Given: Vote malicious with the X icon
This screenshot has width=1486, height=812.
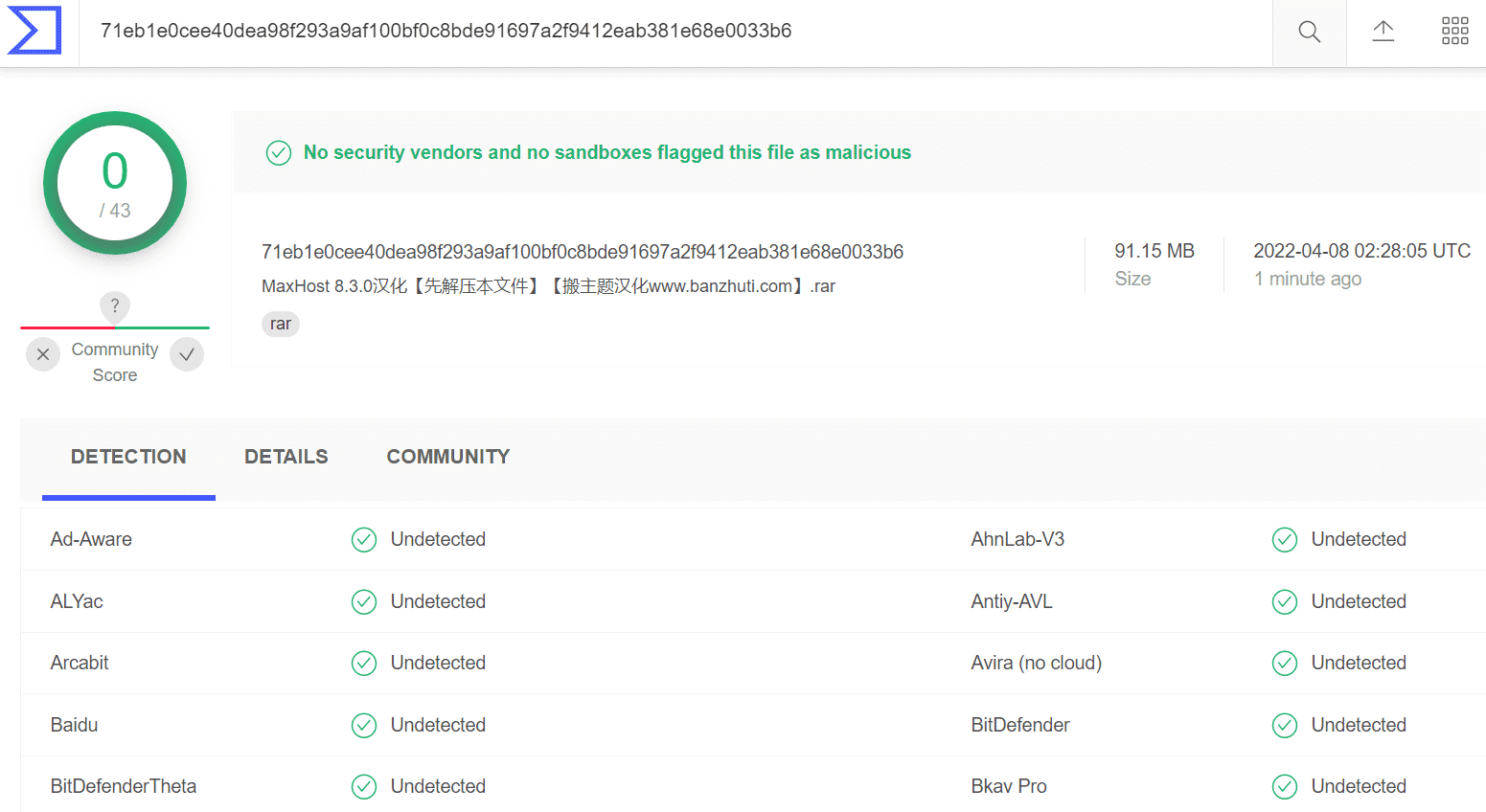Looking at the screenshot, I should point(43,354).
